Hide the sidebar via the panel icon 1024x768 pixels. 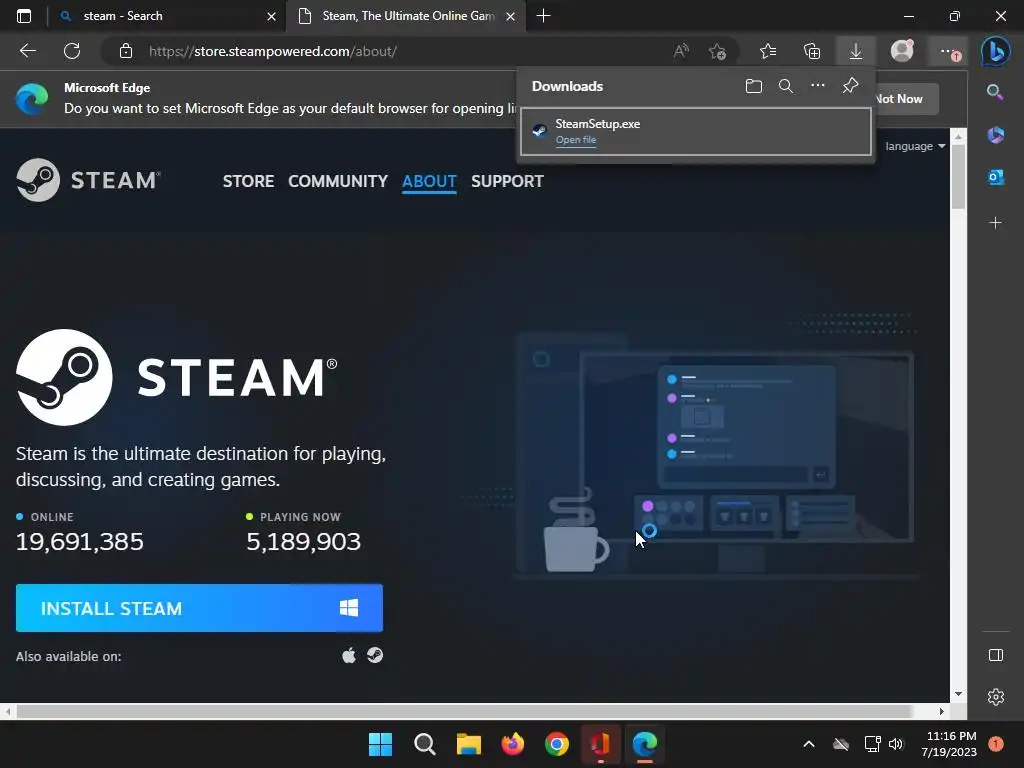pos(996,655)
